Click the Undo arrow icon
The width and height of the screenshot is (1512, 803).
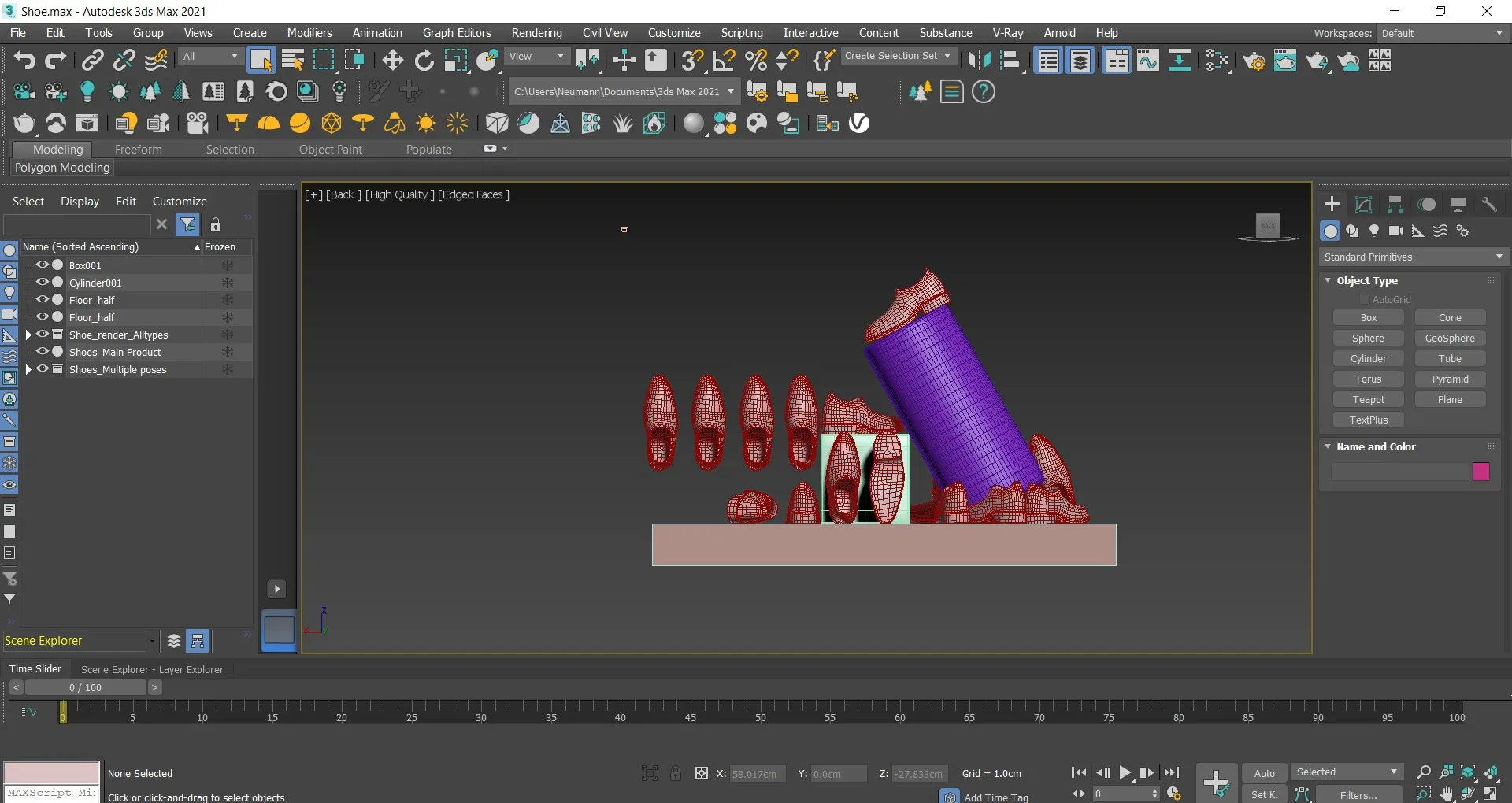tap(24, 60)
